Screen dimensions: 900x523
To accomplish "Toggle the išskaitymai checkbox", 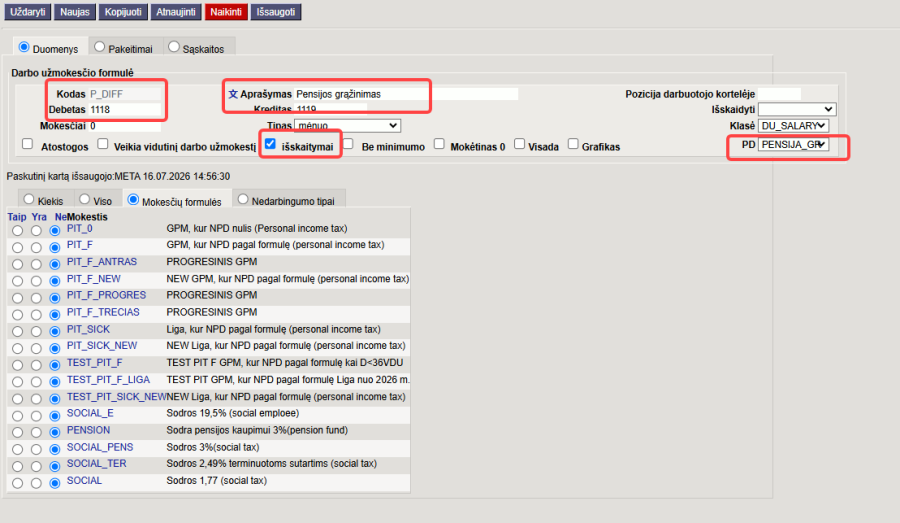I will tap(270, 144).
